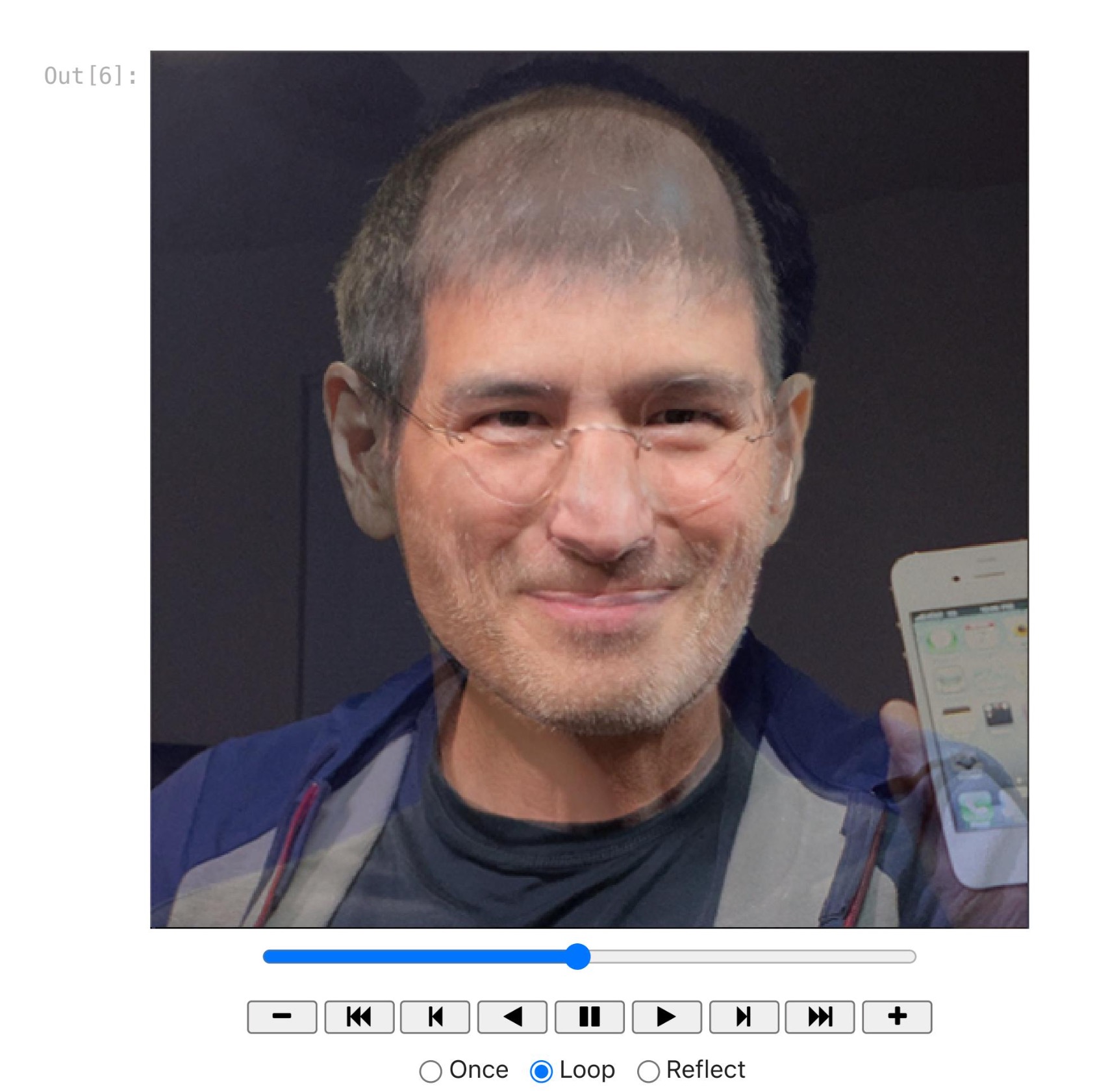The height and width of the screenshot is (1092, 1108).
Task: Click the Reflect label text
Action: click(703, 1070)
